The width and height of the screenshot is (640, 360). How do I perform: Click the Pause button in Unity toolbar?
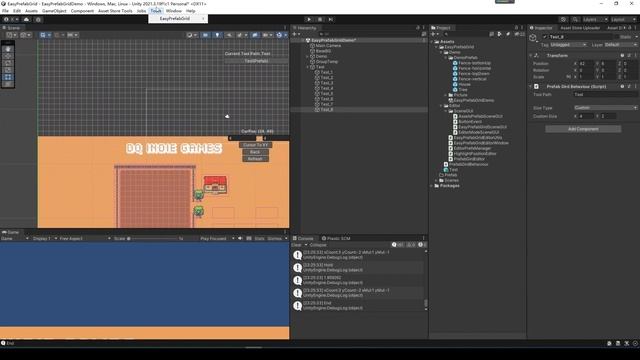[x=320, y=19]
